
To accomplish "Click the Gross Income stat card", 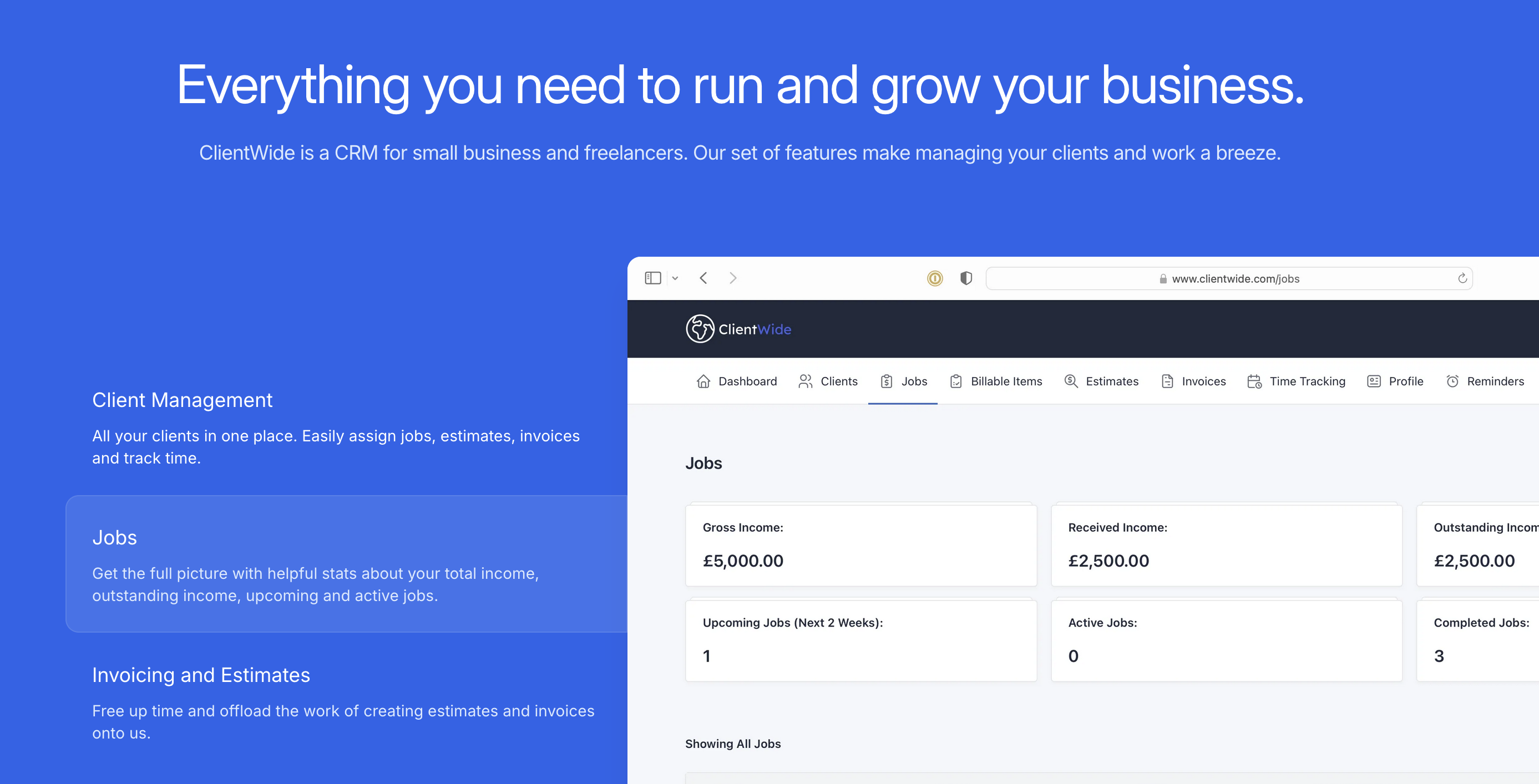I will click(861, 545).
